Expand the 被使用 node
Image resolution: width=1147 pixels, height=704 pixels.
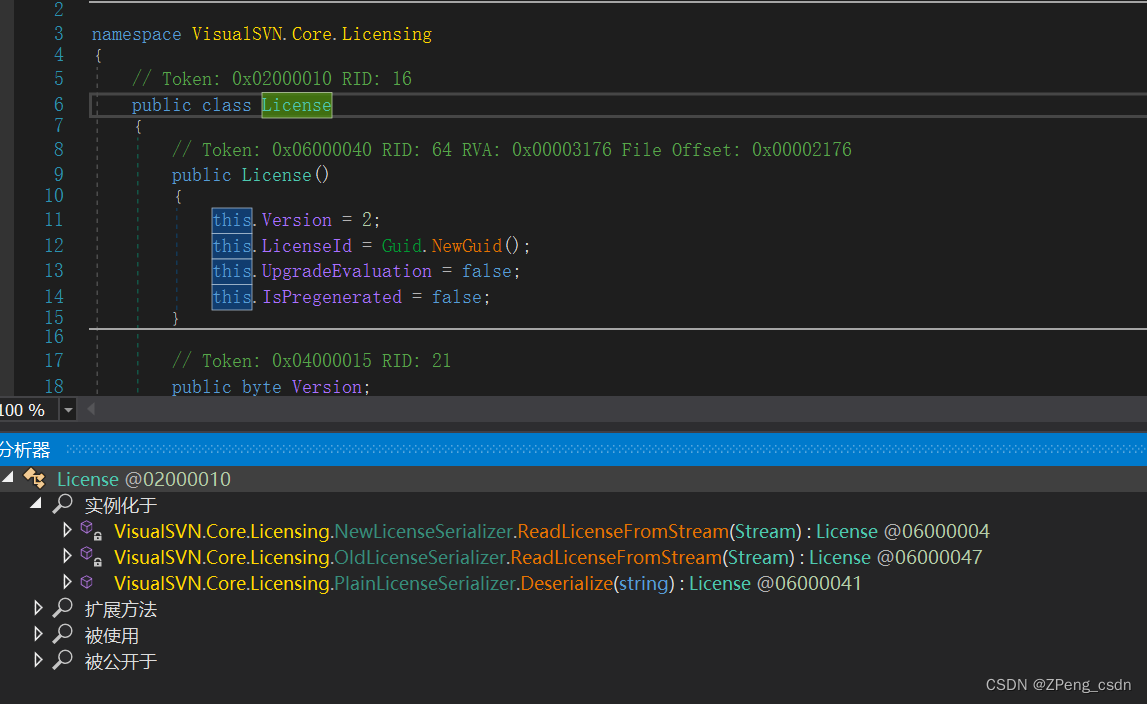[x=38, y=634]
